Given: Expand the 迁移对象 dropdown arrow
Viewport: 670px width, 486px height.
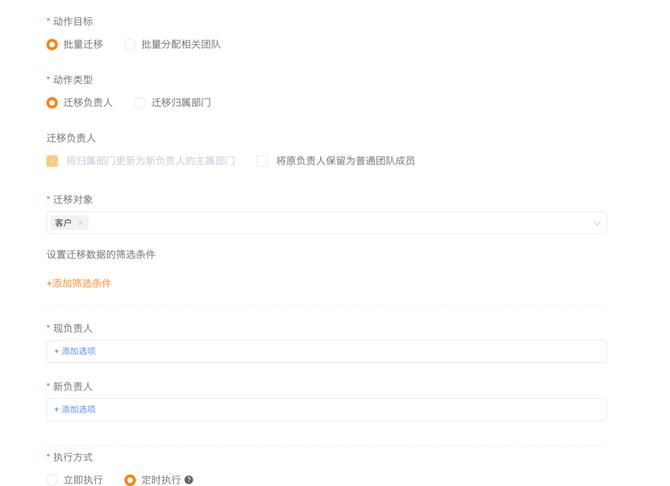Looking at the screenshot, I should tap(597, 223).
